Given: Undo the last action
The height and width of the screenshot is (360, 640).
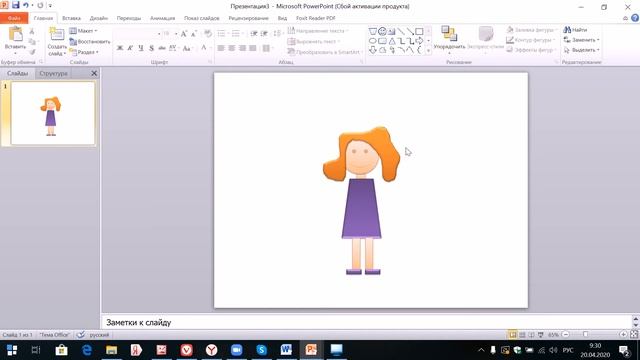Looking at the screenshot, I should (26, 5).
